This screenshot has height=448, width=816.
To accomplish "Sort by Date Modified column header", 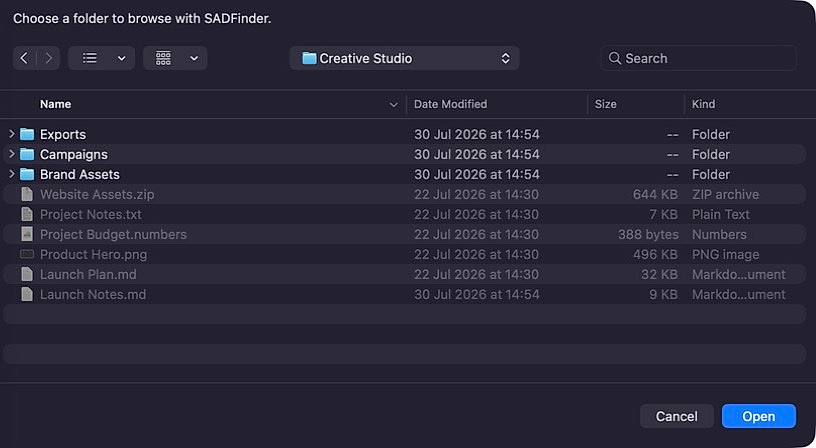I will click(451, 104).
